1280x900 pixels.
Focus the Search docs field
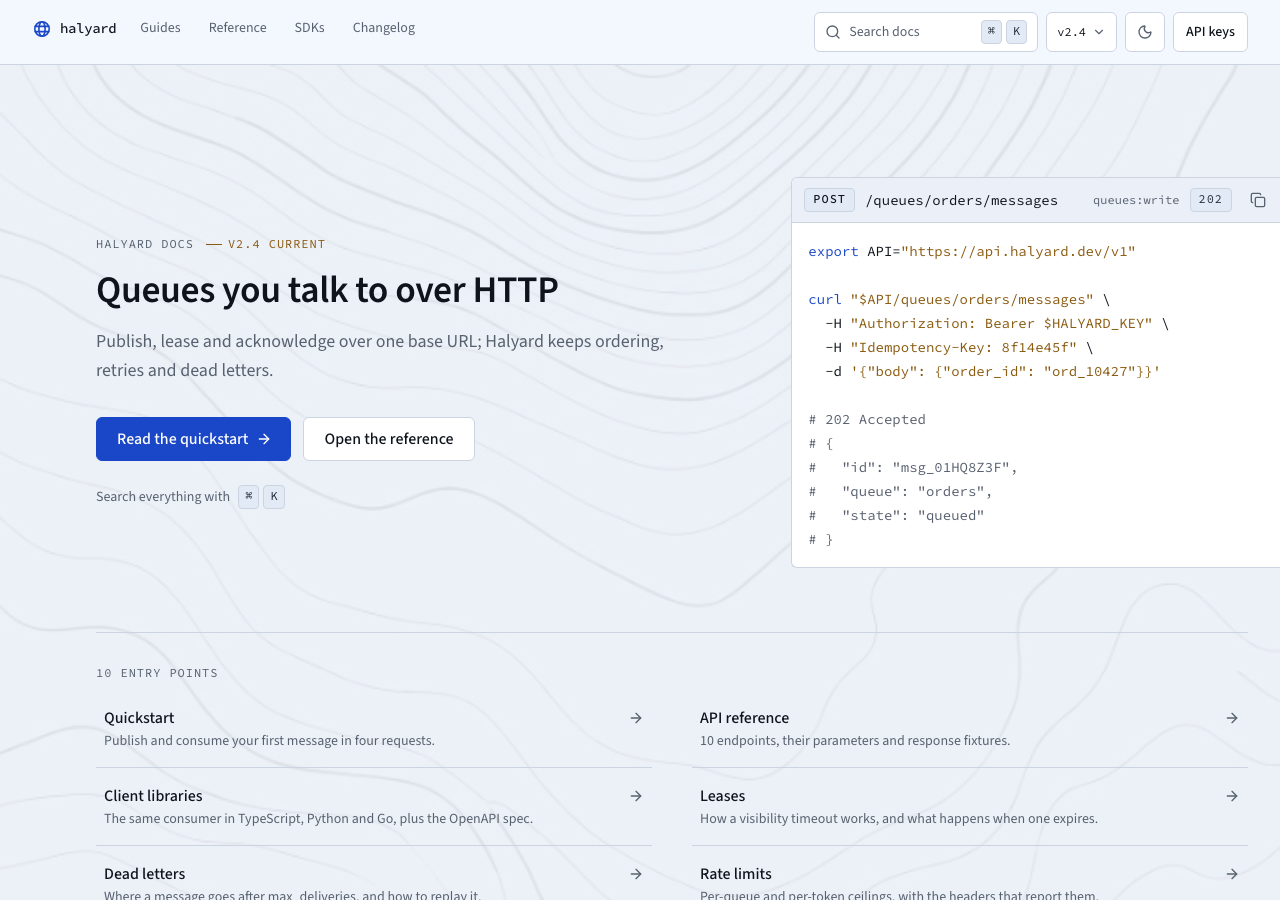point(926,32)
